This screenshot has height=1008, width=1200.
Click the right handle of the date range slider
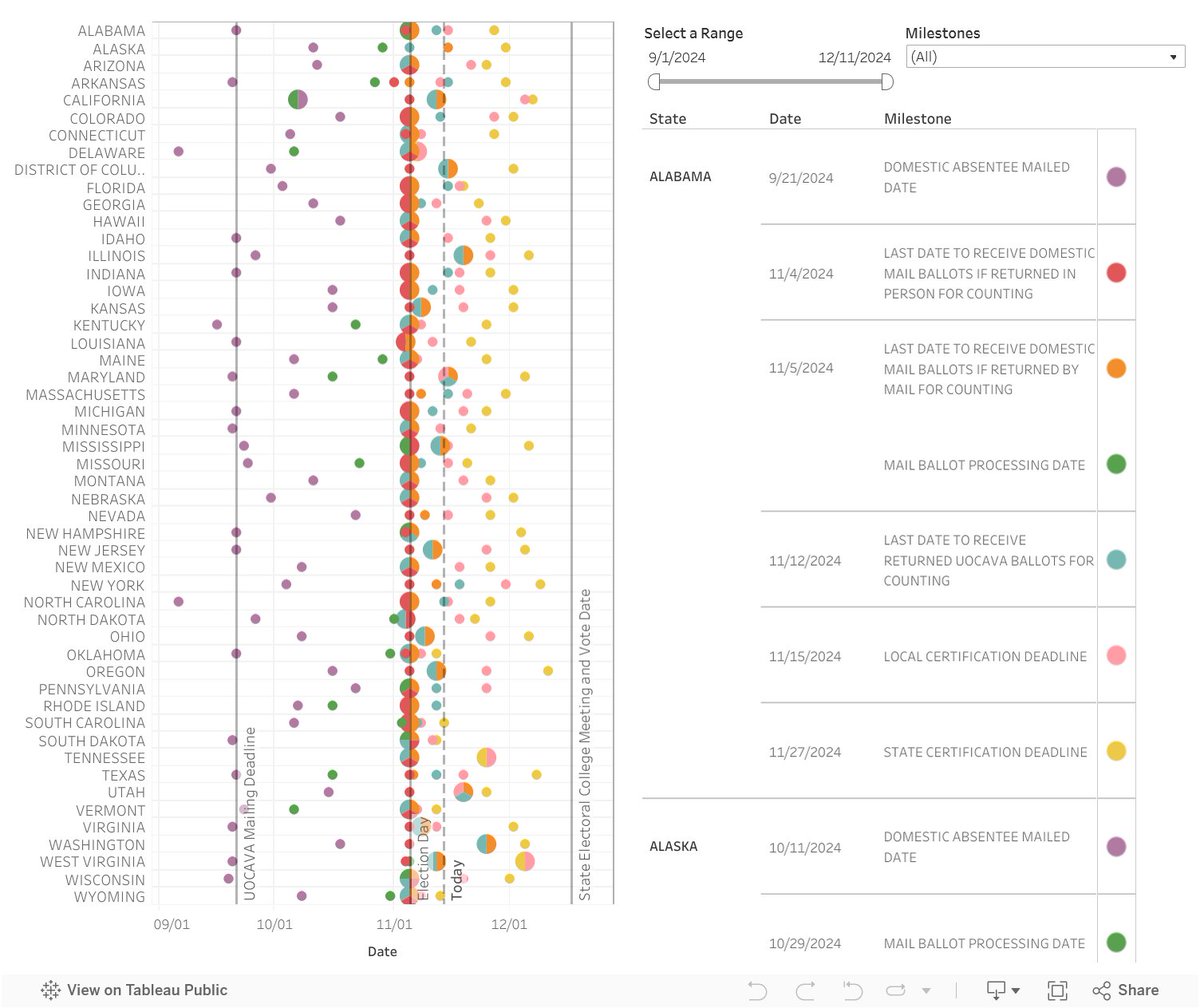[x=887, y=81]
